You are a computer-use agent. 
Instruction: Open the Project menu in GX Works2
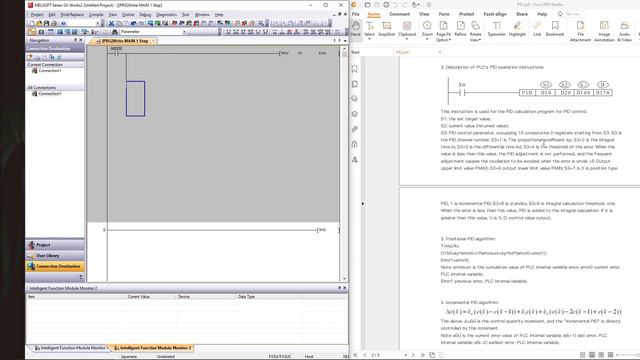pos(37,15)
